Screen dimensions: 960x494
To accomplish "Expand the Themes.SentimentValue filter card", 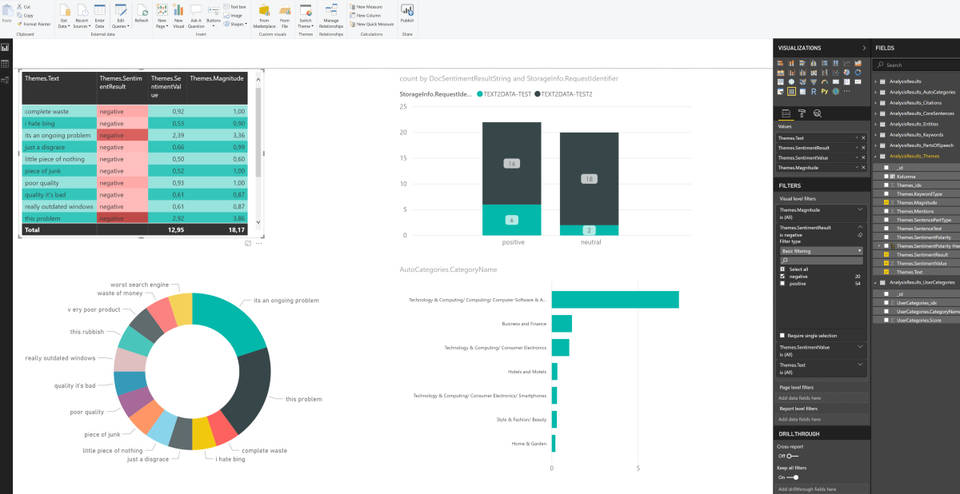I will click(862, 348).
